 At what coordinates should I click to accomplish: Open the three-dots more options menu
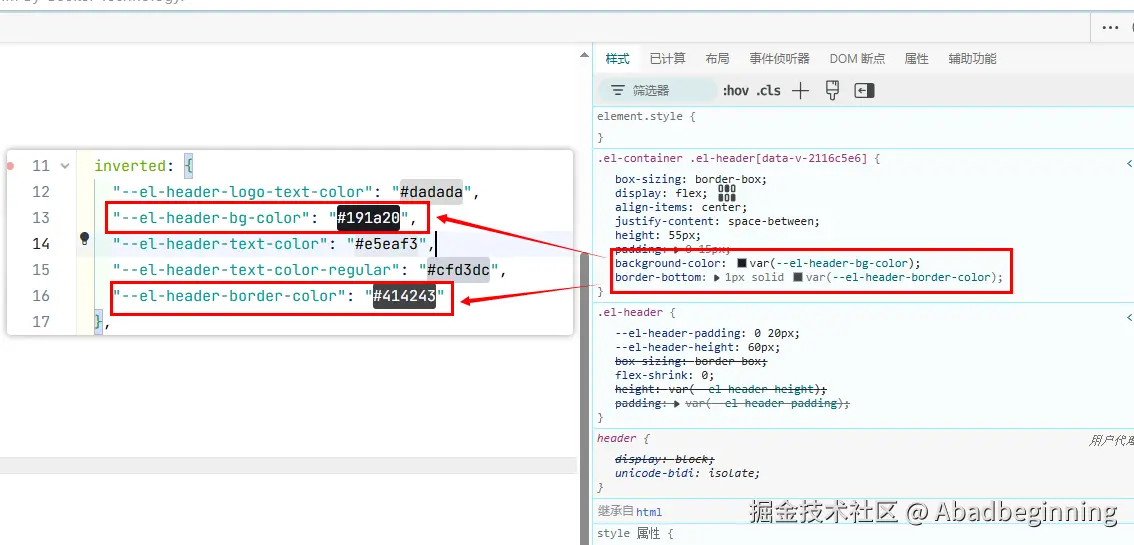pos(1110,27)
